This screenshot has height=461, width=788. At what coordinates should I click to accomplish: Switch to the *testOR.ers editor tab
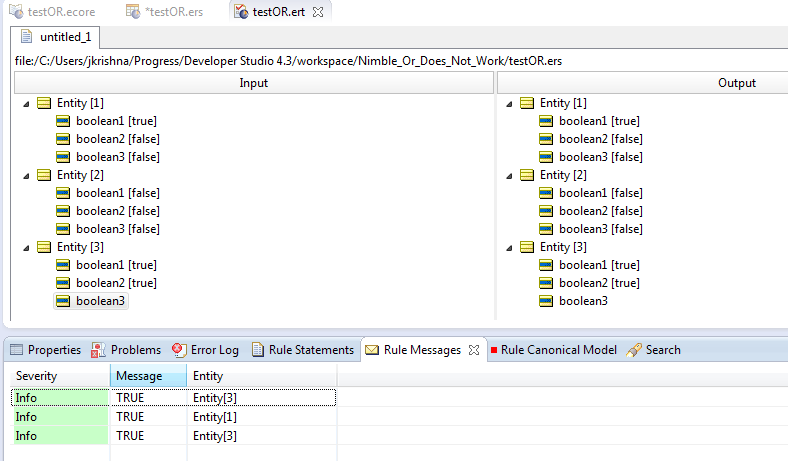[164, 12]
